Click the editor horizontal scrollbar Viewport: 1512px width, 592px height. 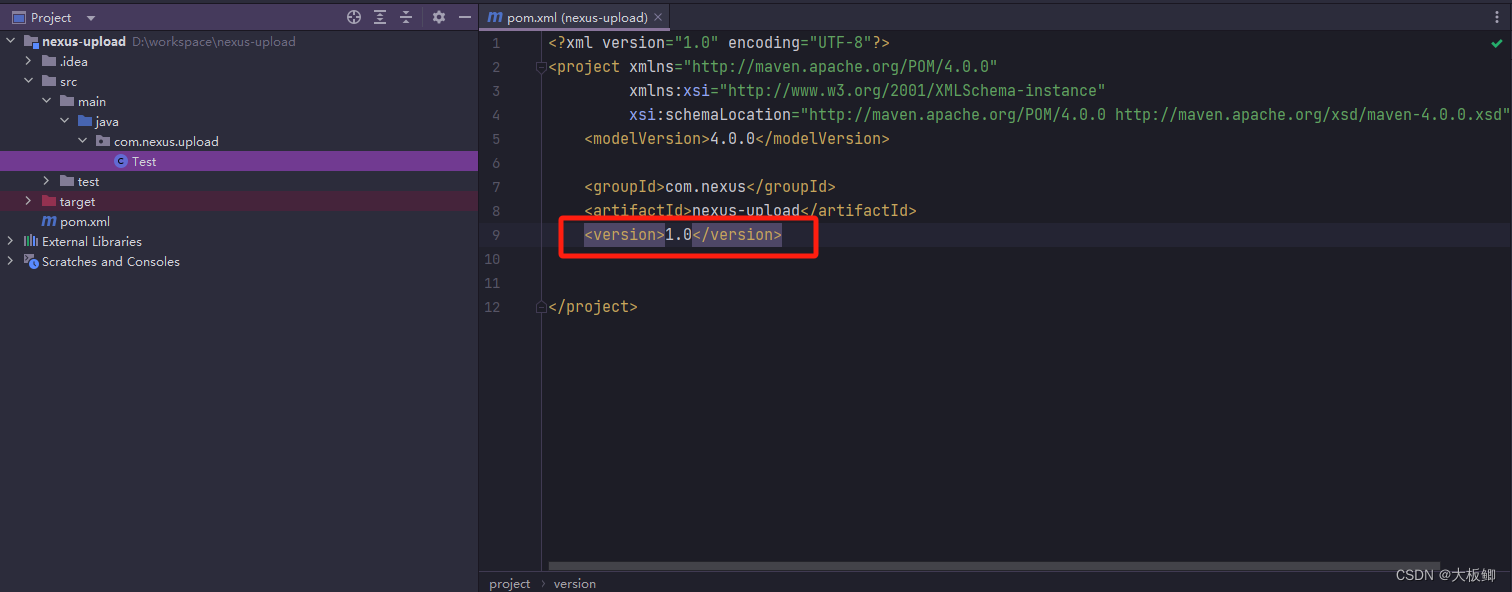tap(994, 566)
